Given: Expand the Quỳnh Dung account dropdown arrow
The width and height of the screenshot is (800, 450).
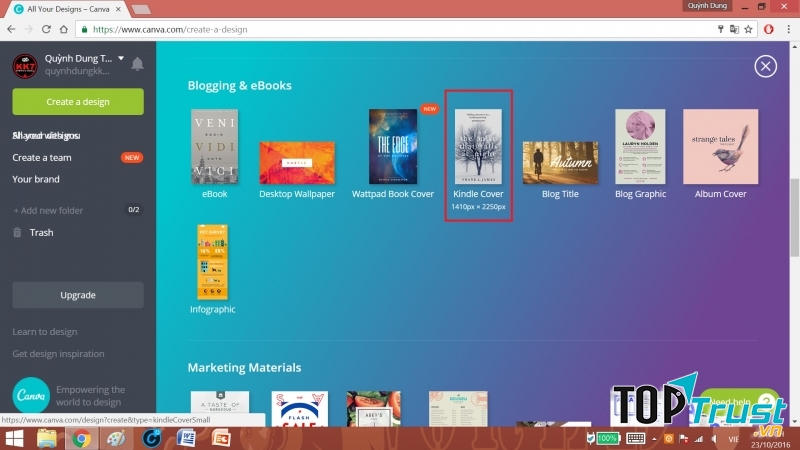Looking at the screenshot, I should 121,59.
